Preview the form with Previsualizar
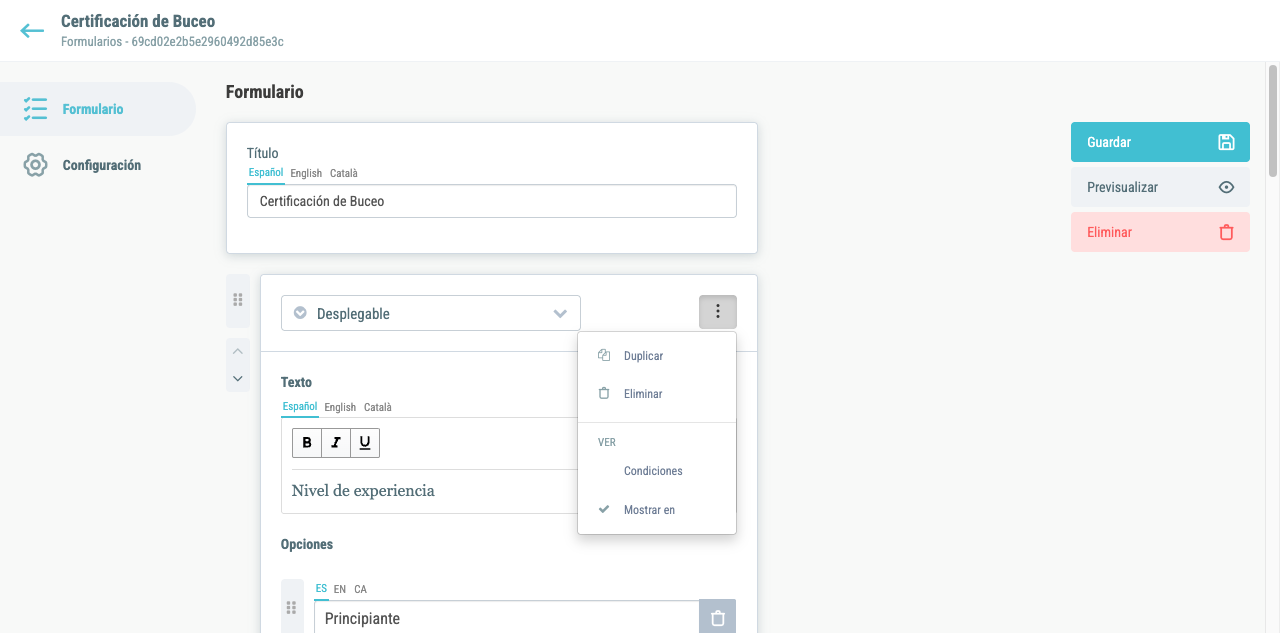The width and height of the screenshot is (1280, 633). [1160, 187]
